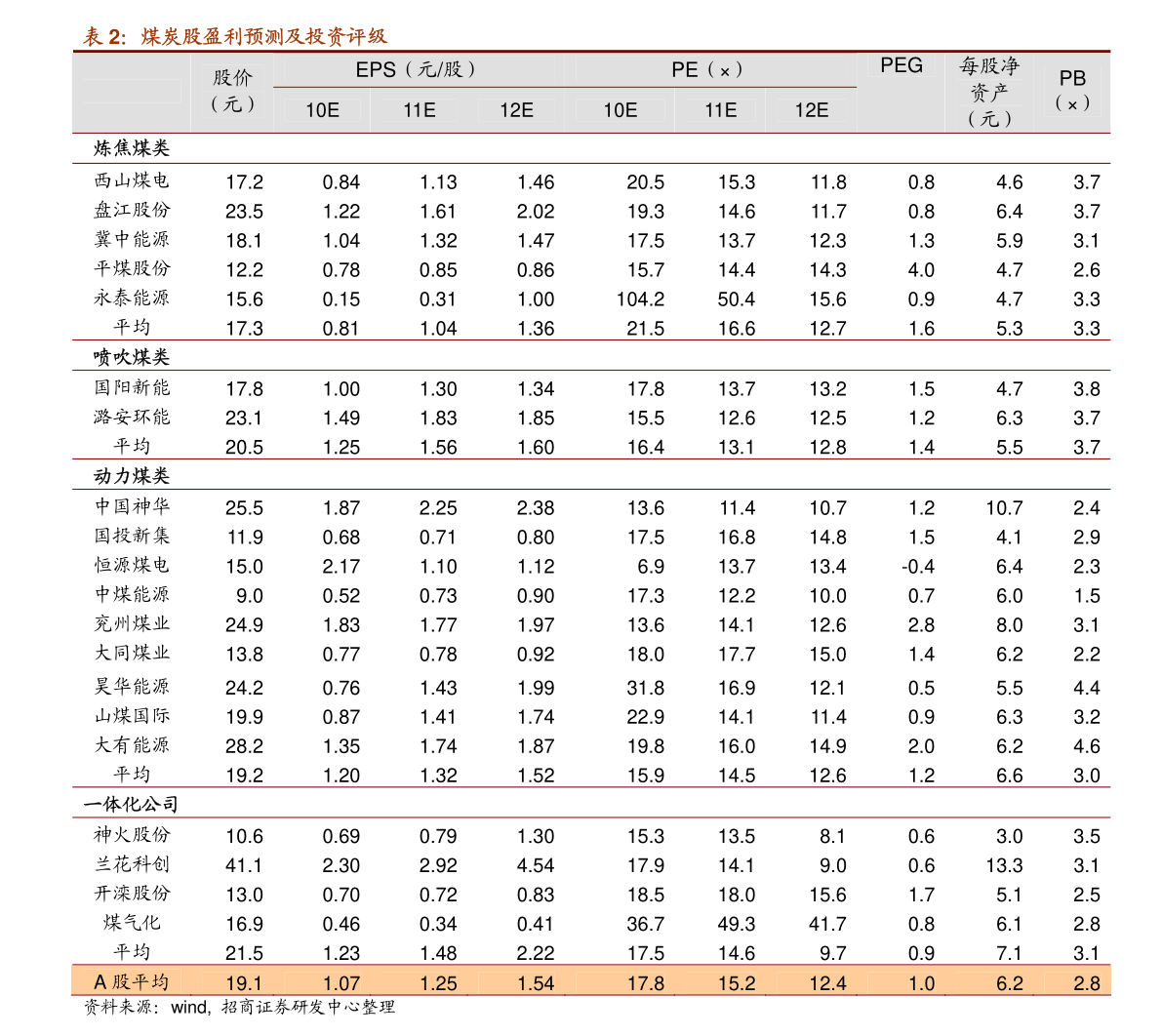The image size is (1162, 1036).
Task: Click the 12E header under EPS
Action: click(x=516, y=110)
